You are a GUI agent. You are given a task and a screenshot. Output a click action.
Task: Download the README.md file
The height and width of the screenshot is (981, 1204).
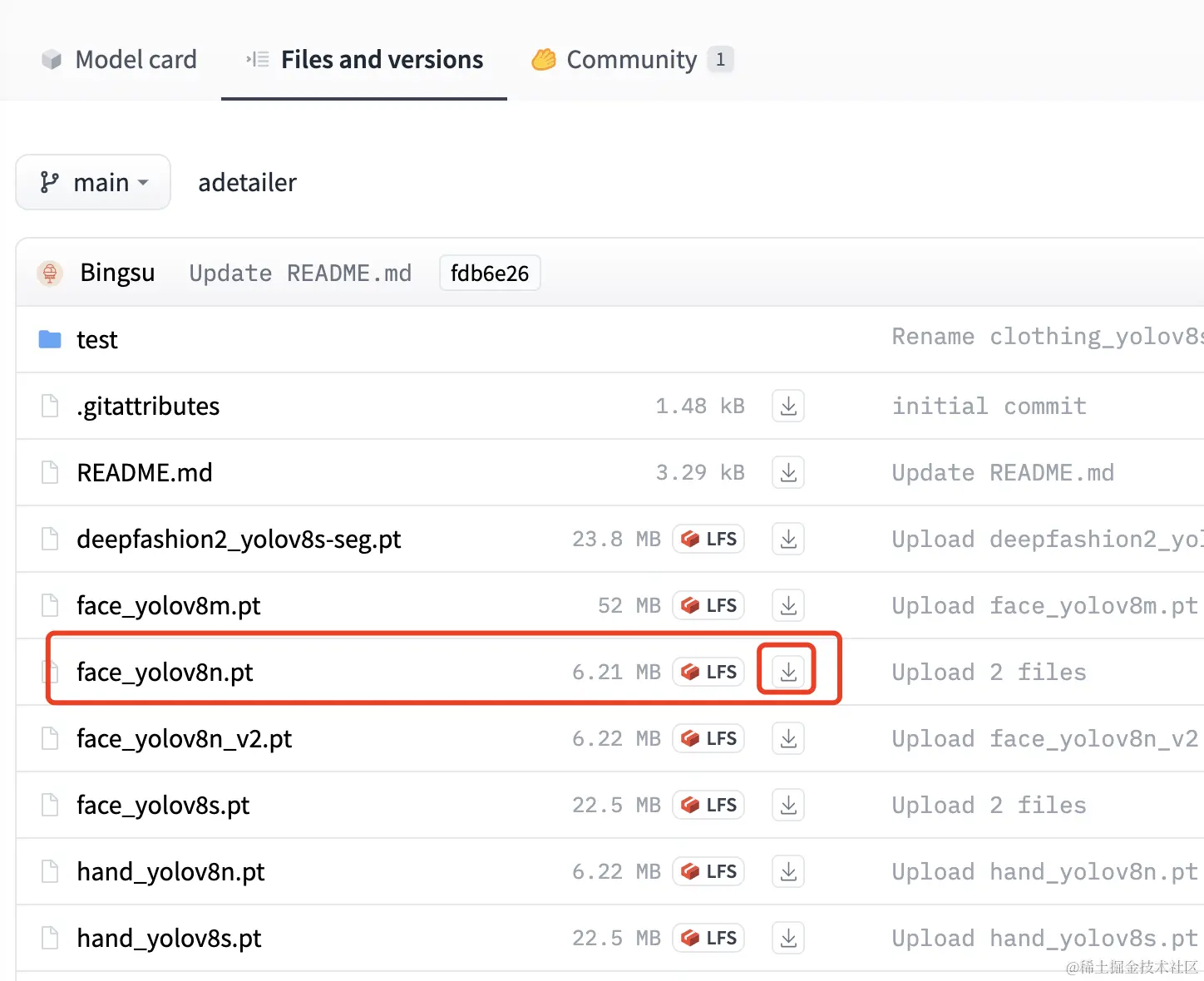point(788,472)
